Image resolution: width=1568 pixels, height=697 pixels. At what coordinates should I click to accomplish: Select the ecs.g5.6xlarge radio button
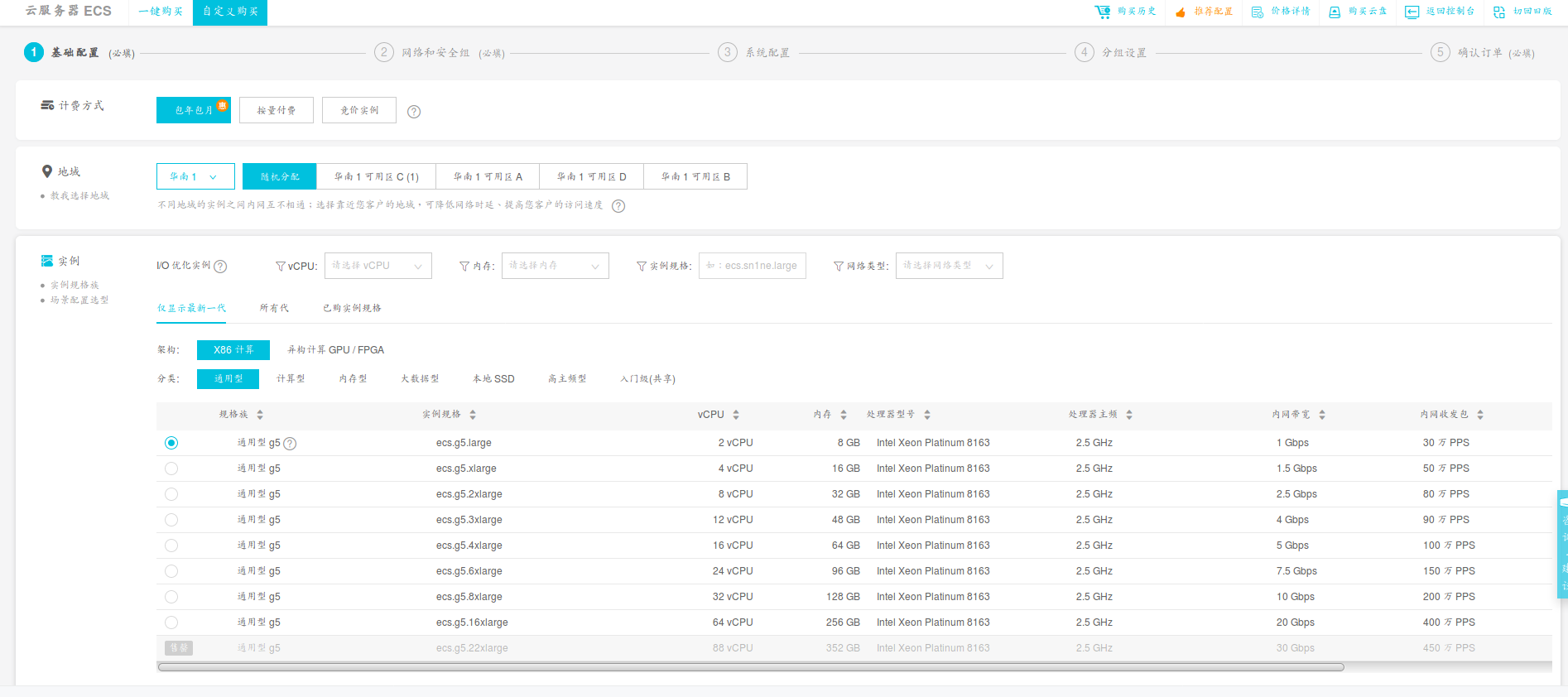click(171, 571)
